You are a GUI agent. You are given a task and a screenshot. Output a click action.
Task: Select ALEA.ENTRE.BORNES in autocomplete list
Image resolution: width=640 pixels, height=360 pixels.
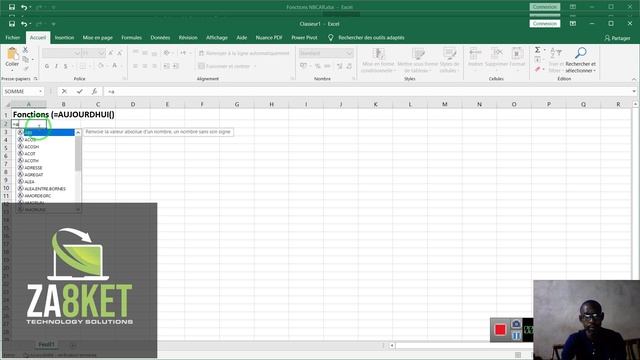coord(45,189)
